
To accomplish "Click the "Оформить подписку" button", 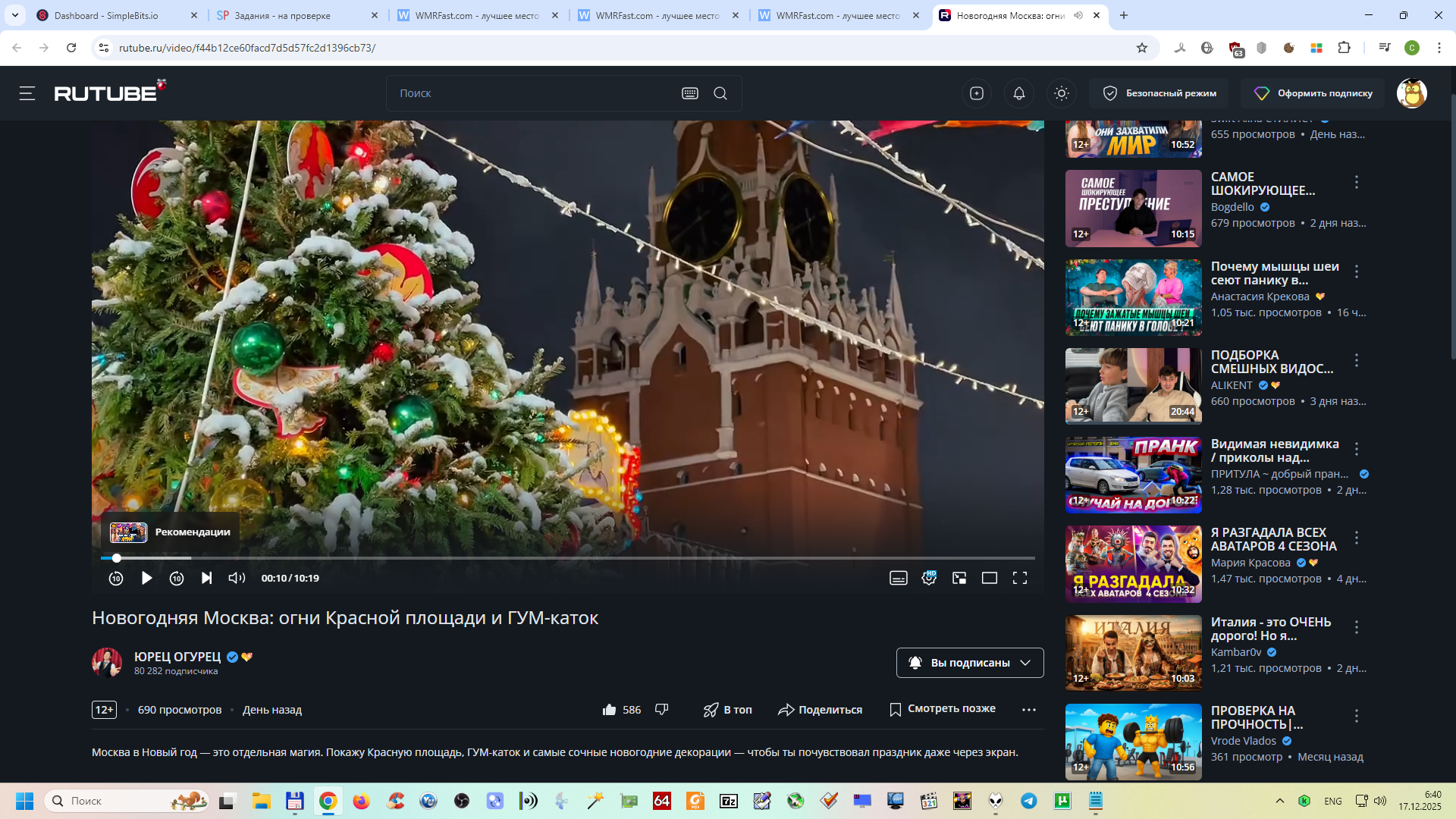I will coord(1313,93).
